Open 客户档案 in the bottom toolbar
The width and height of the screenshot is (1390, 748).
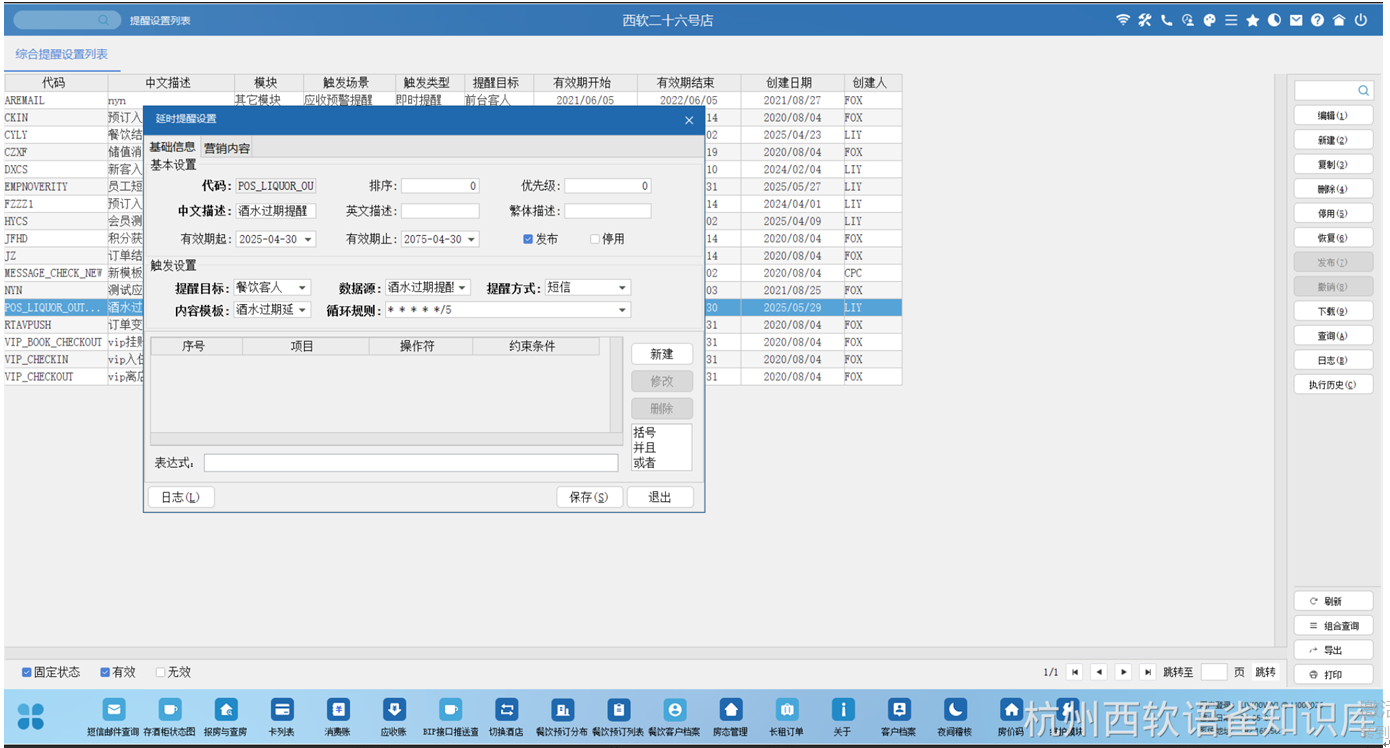(898, 718)
